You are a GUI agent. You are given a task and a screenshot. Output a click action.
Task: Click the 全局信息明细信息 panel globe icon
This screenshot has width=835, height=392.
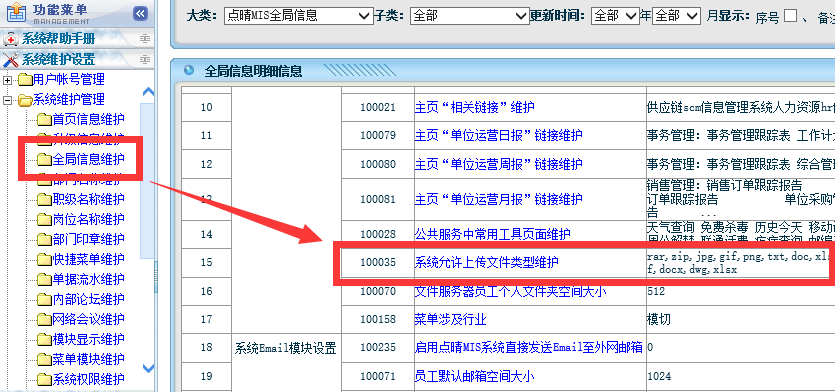coord(188,70)
